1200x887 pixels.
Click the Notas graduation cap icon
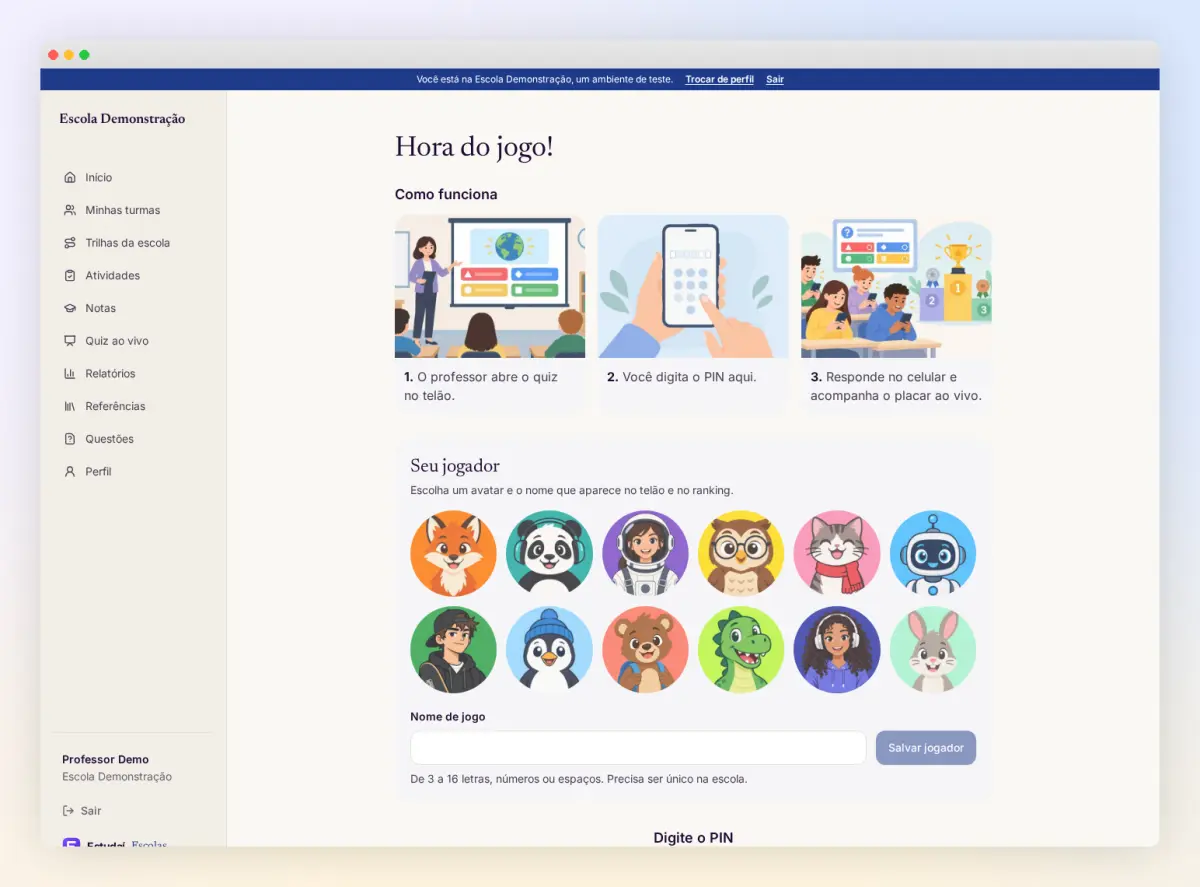click(70, 308)
